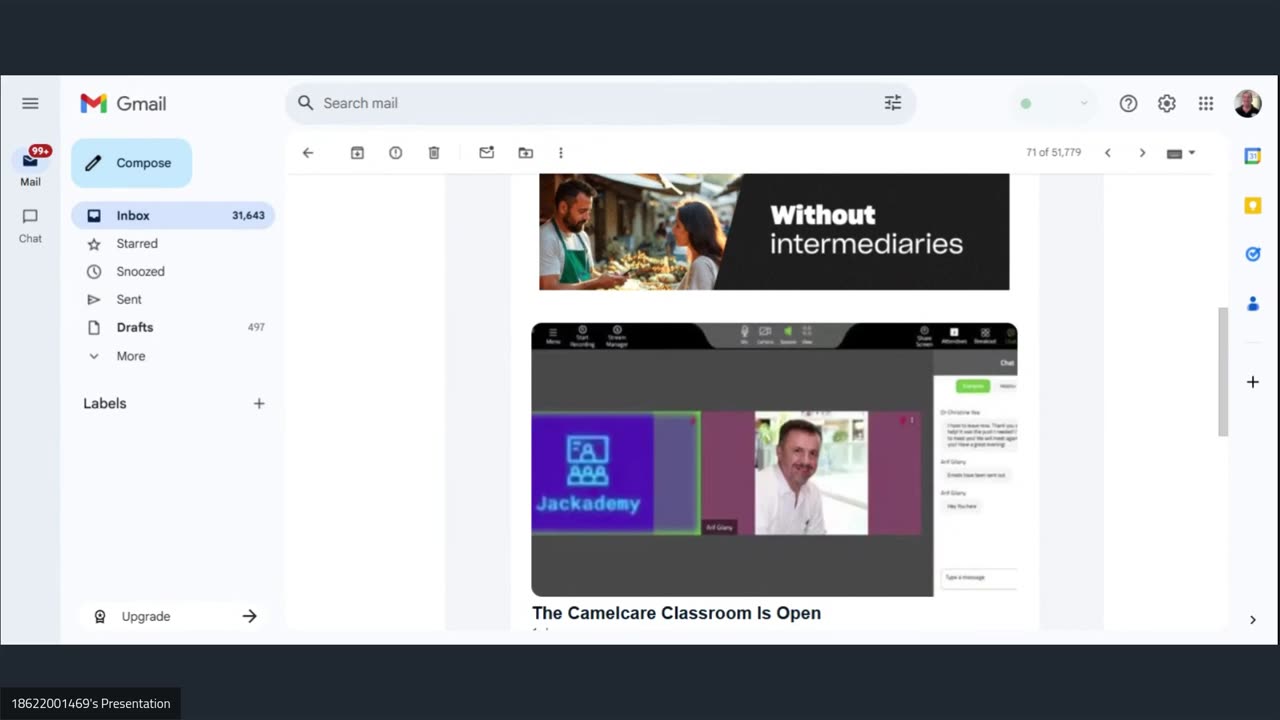Click the Gmail logo

[123, 103]
